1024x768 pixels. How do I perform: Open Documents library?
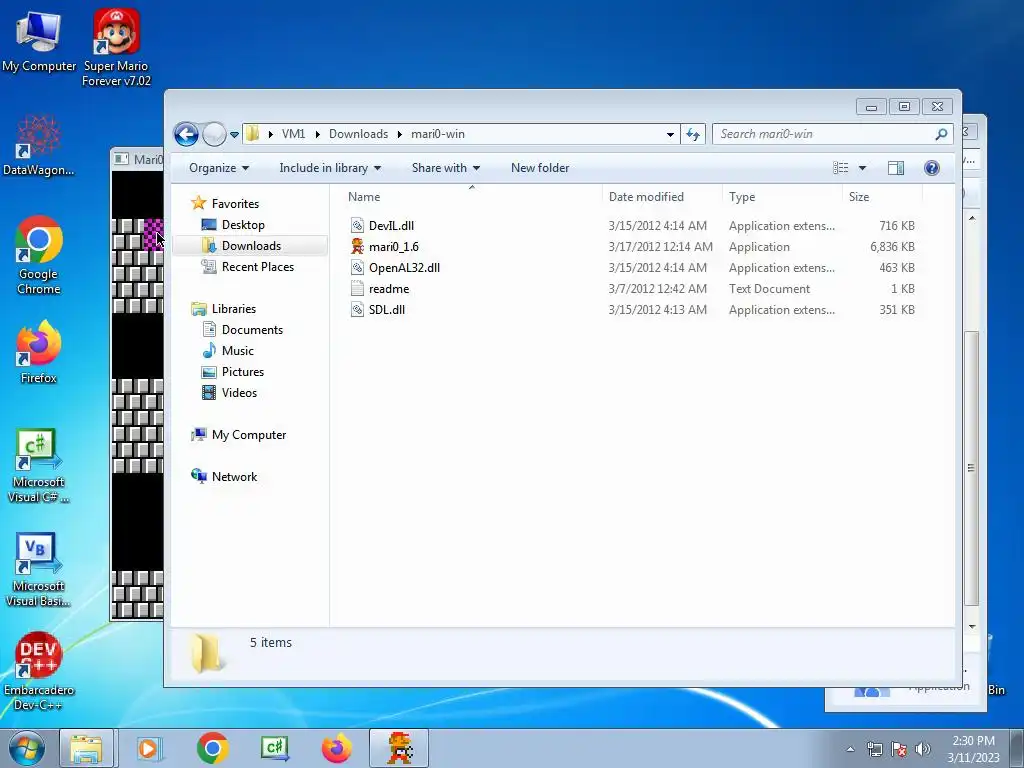[x=242, y=330]
